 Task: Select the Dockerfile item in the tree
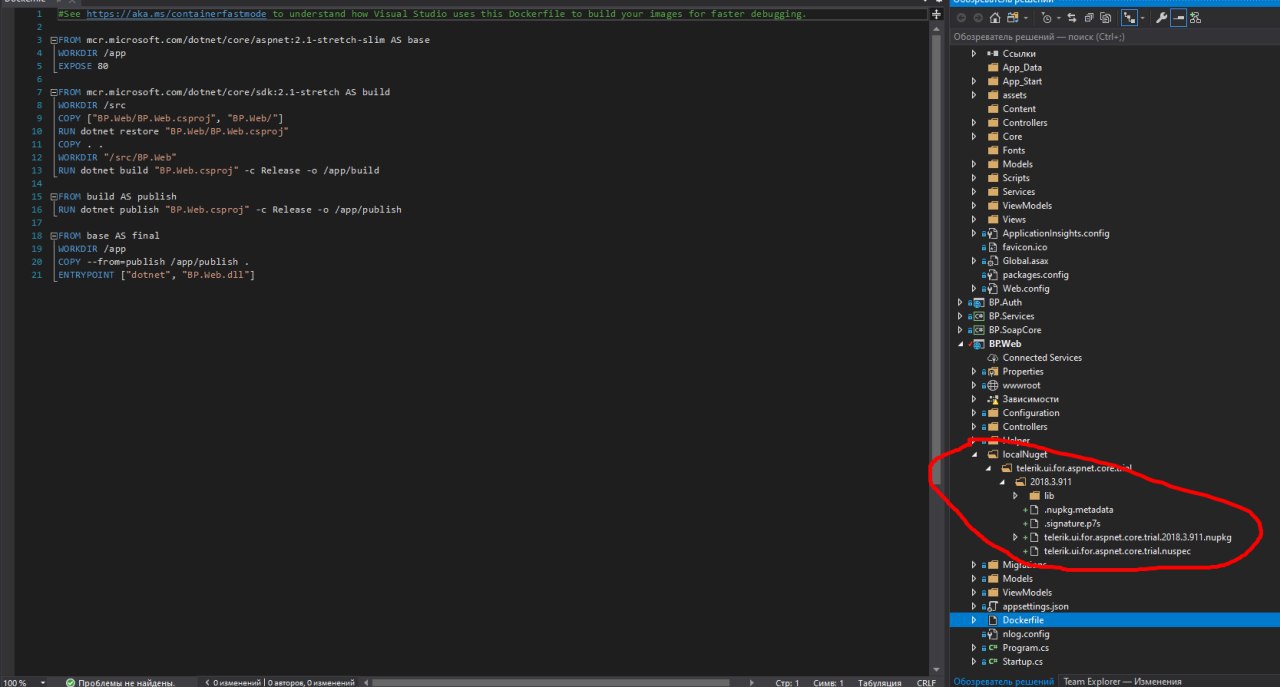(x=1113, y=620)
